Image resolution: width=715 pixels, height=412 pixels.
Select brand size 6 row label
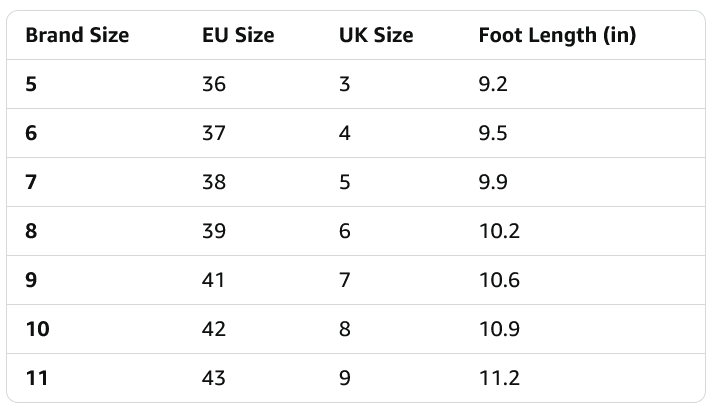pos(31,133)
